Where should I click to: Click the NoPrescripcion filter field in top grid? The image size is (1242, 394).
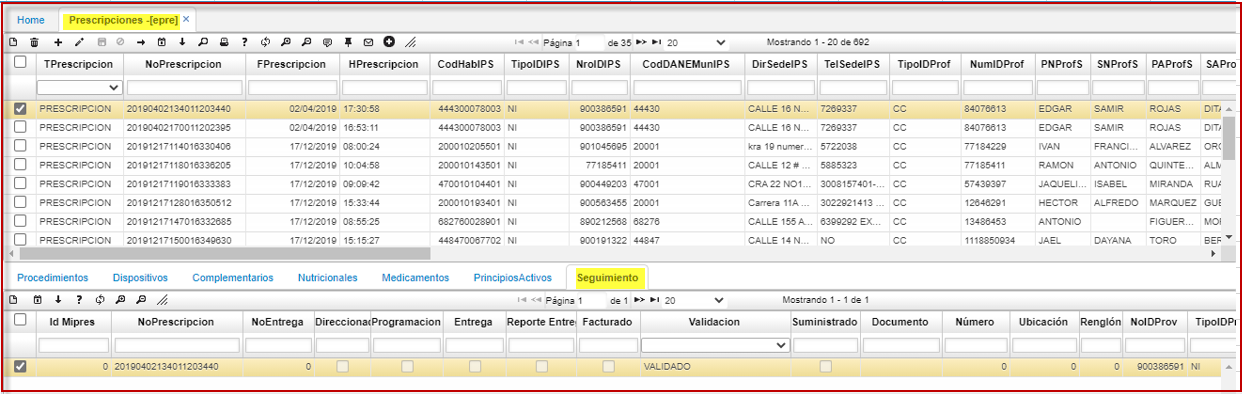[x=183, y=88]
